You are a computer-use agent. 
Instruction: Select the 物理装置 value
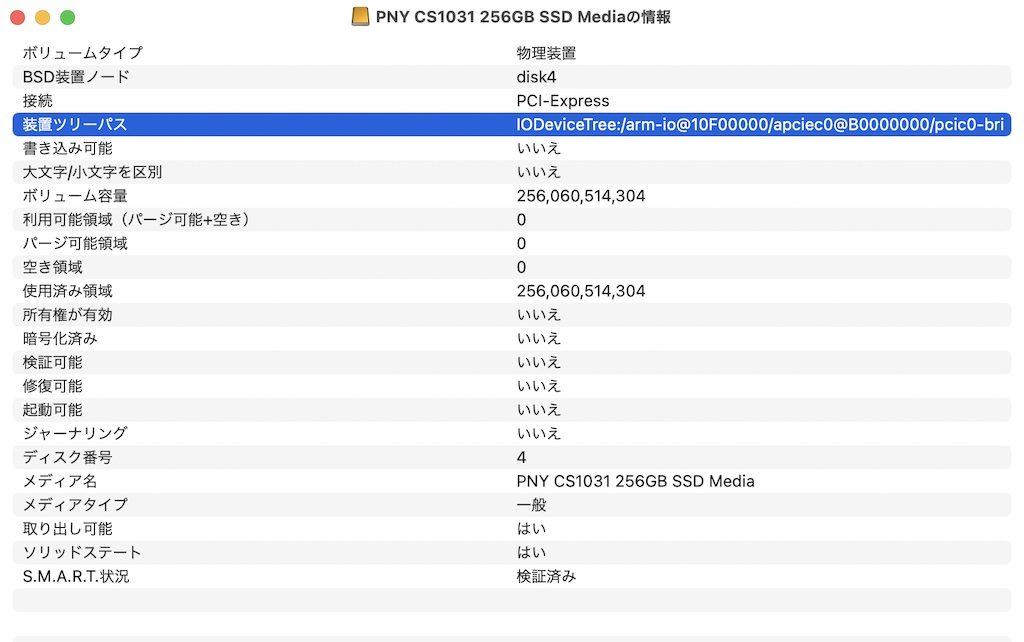546,53
